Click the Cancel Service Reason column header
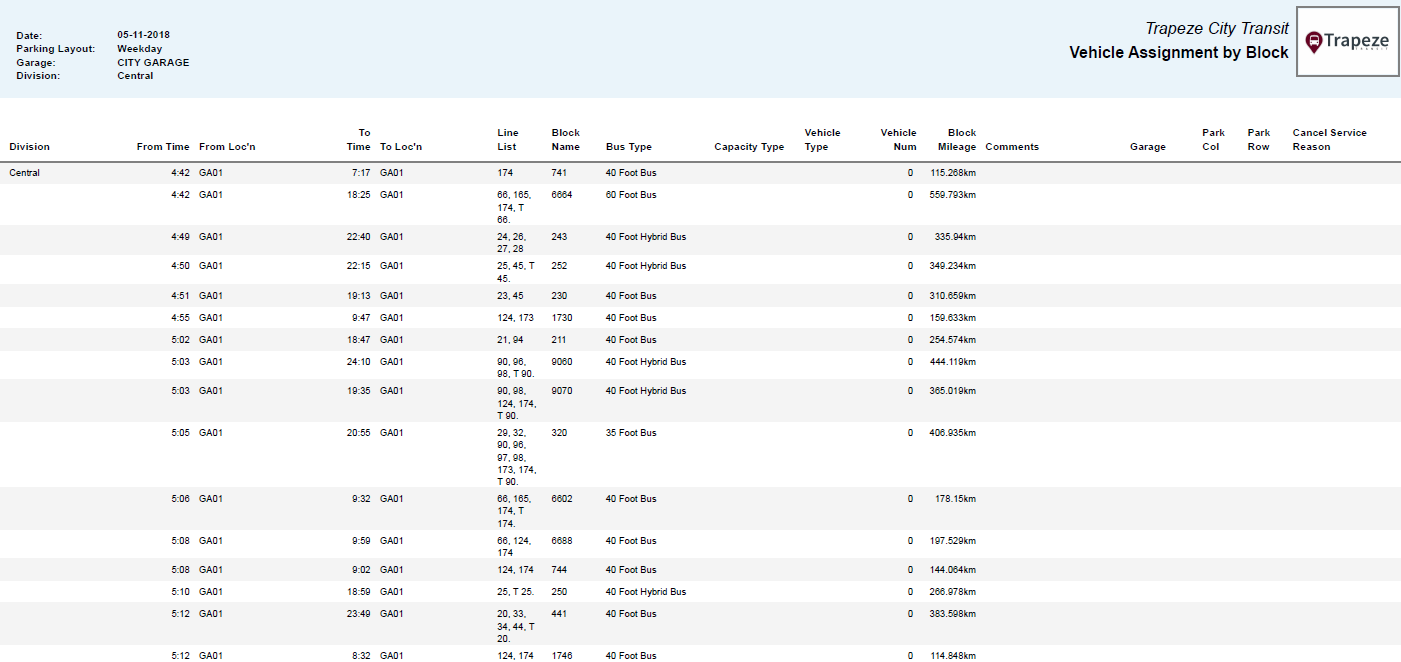This screenshot has width=1401, height=662. pos(1329,139)
